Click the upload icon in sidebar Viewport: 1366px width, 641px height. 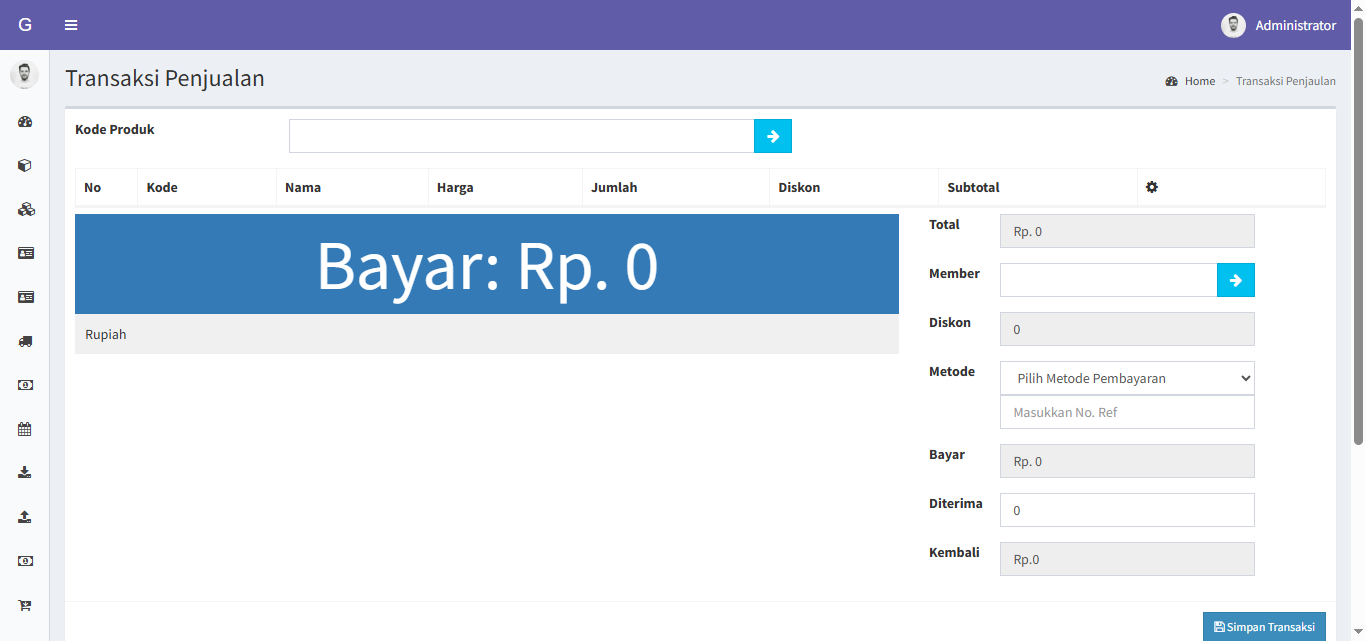click(x=25, y=517)
